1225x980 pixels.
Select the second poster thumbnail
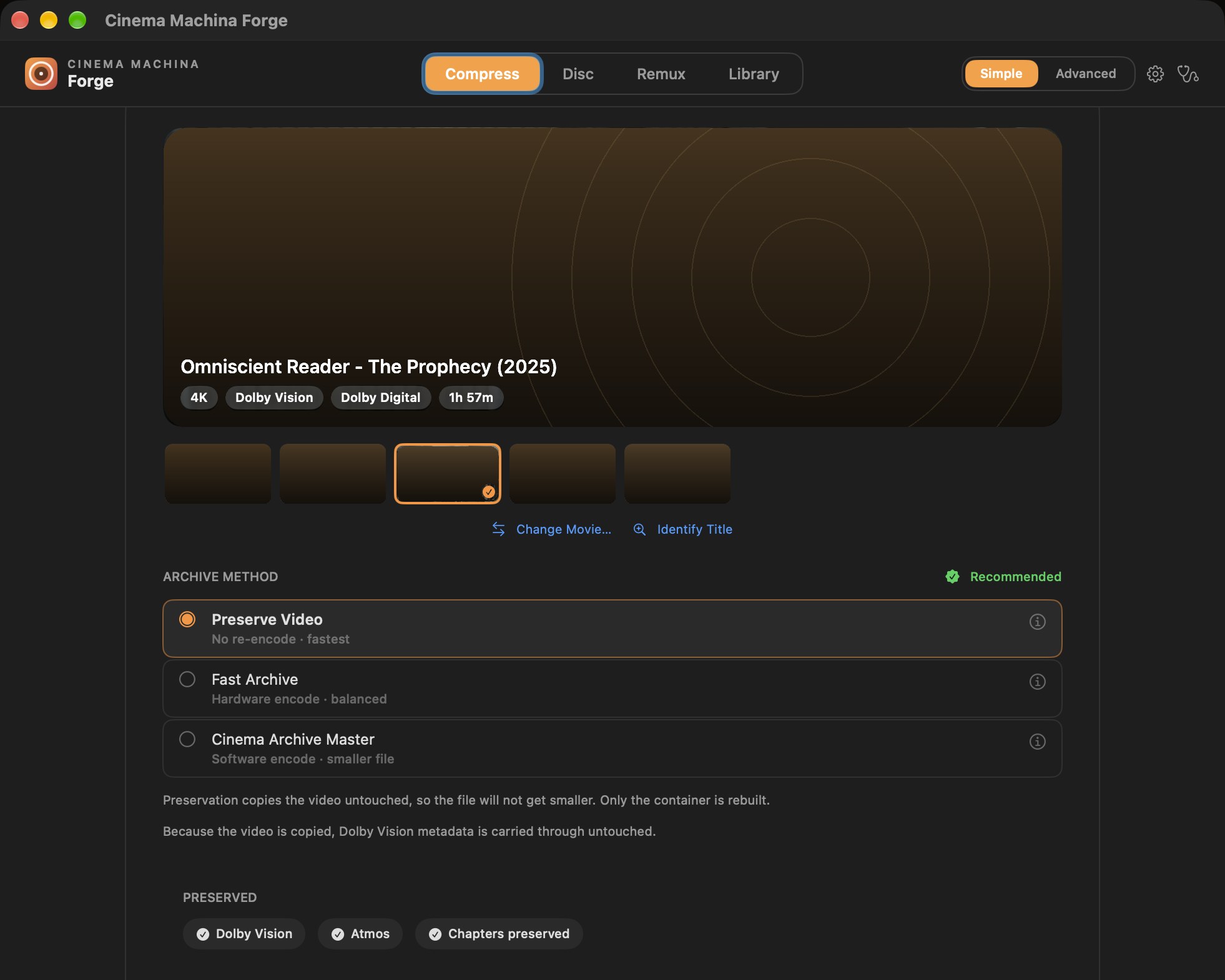tap(333, 473)
